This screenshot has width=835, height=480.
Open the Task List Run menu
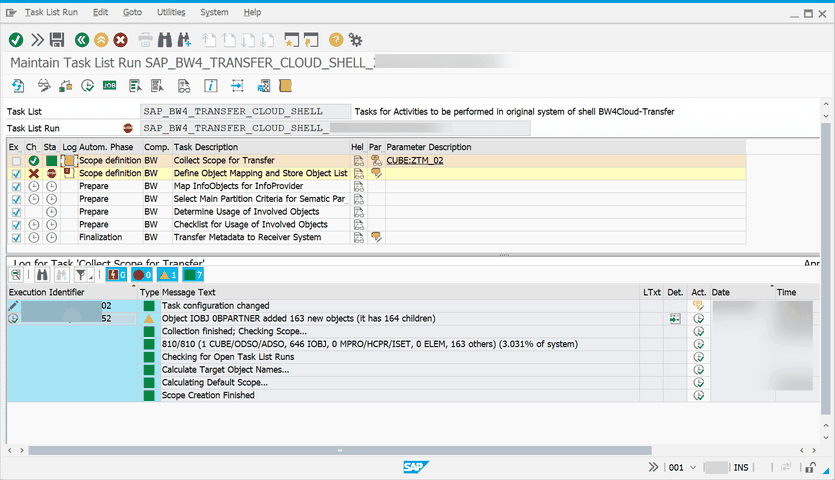click(x=51, y=12)
